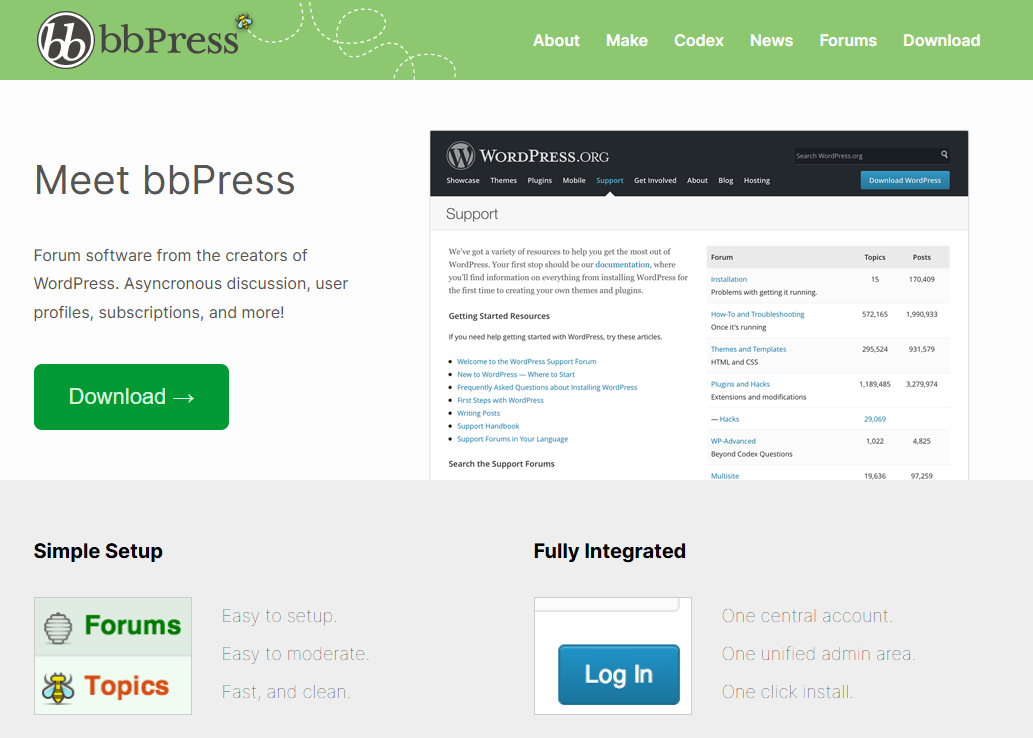Open the About menu item
Viewport: 1033px width, 738px height.
(x=556, y=40)
